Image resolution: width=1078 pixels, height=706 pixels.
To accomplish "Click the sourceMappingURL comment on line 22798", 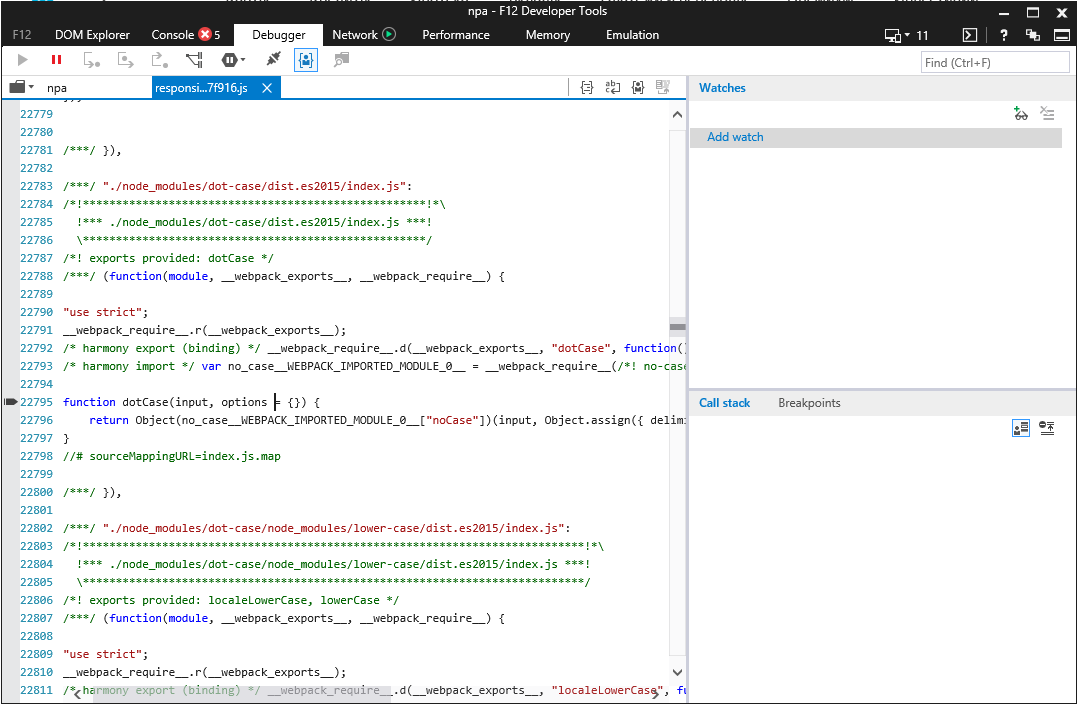I will pyautogui.click(x=172, y=456).
